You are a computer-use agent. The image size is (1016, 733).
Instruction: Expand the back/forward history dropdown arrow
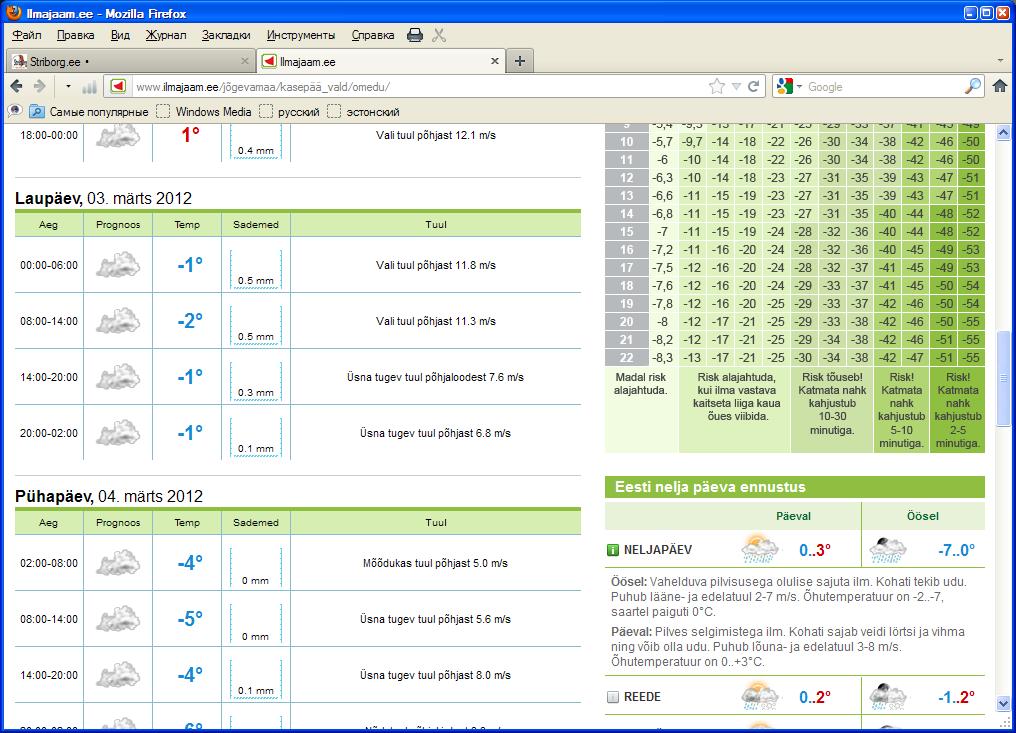click(68, 87)
